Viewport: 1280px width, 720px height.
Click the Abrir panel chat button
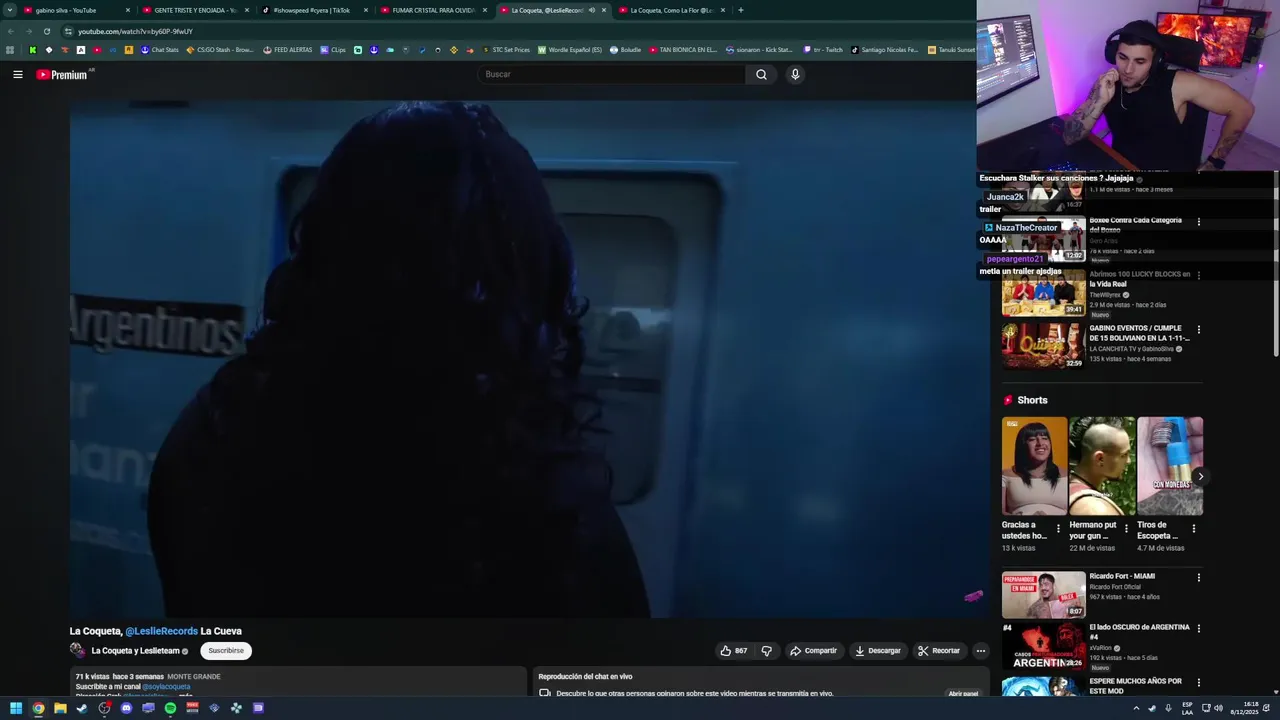click(x=963, y=693)
